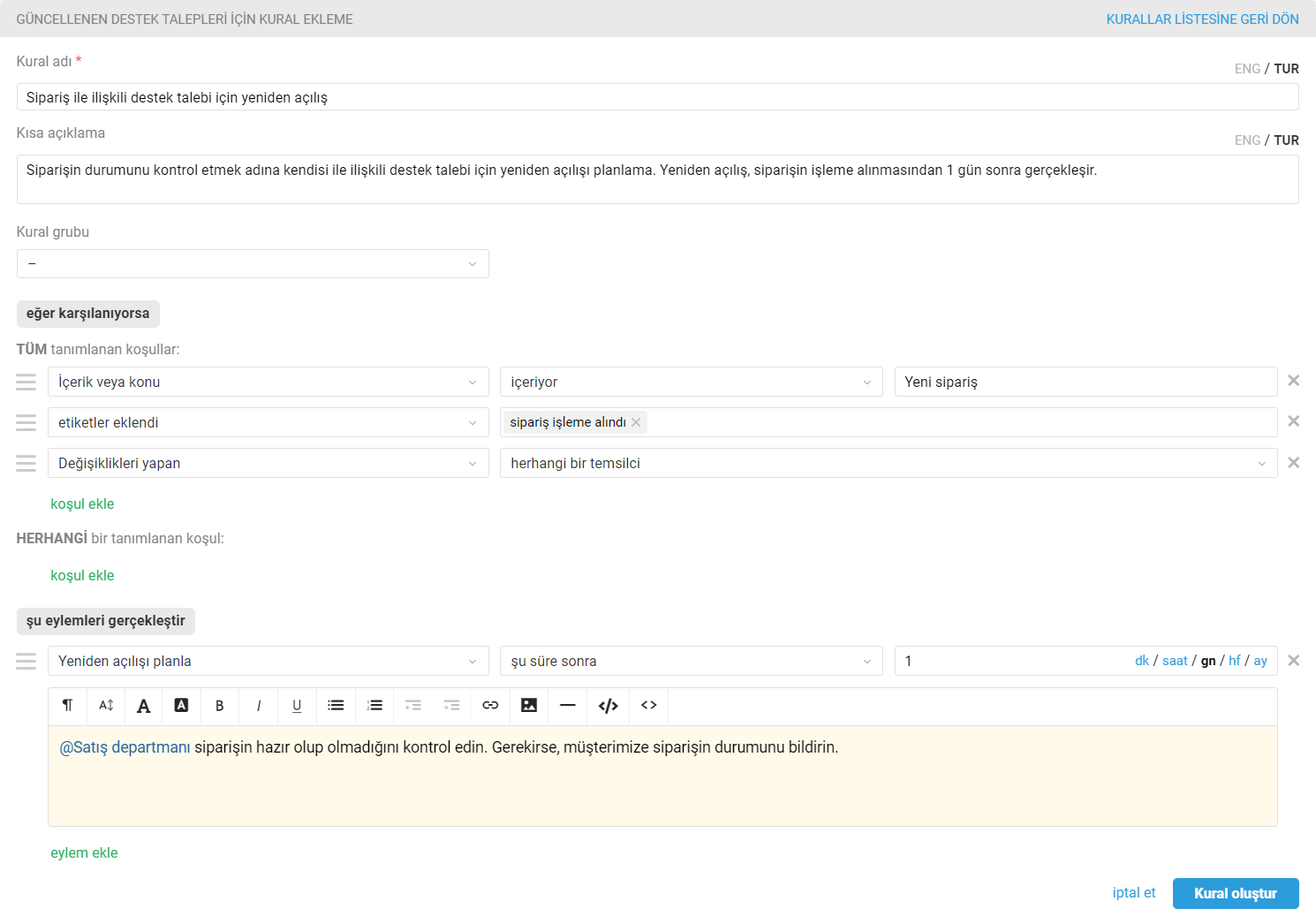Remove the 'sipariş işleme alındı' tag
Screen dimensions: 1316x924
tap(636, 422)
